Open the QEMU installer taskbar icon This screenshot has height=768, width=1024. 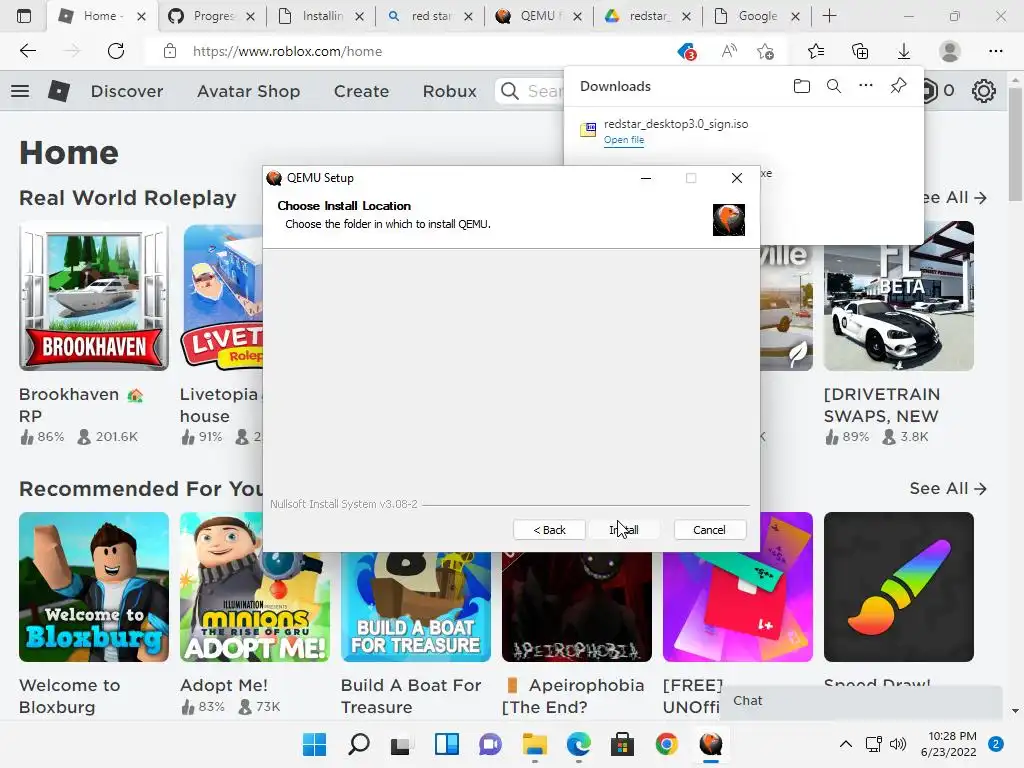(x=711, y=744)
